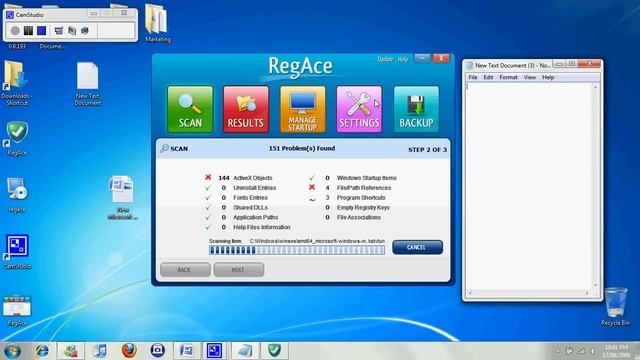Select the Marketing folder on the desktop

click(x=158, y=23)
